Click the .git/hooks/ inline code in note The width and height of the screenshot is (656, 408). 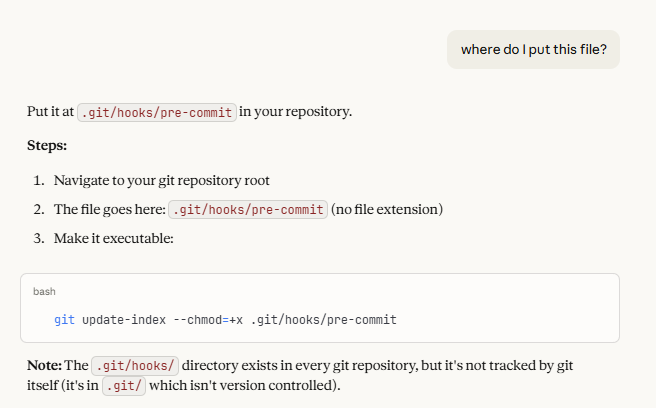[134, 365]
